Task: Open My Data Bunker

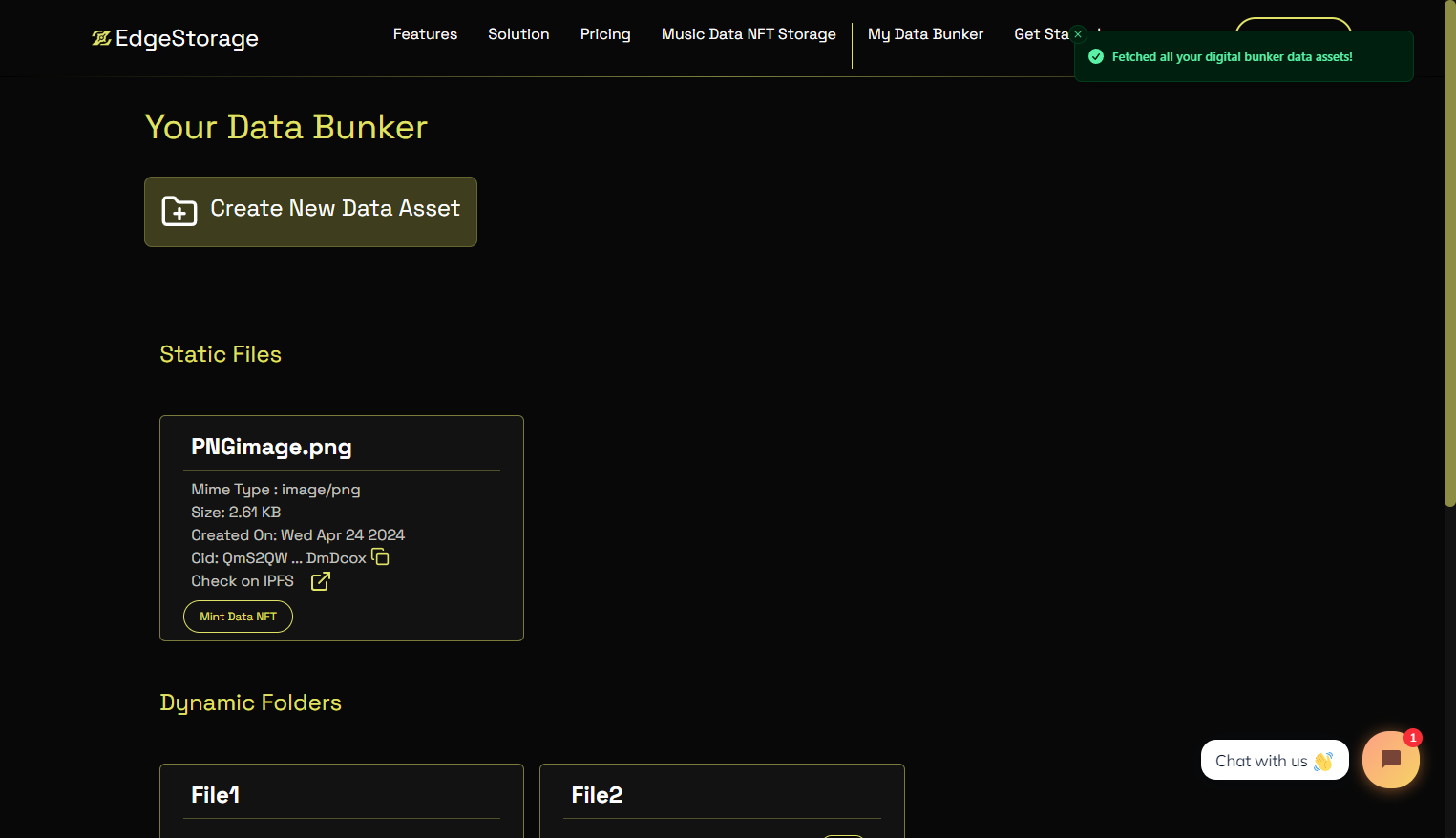Action: (x=925, y=34)
